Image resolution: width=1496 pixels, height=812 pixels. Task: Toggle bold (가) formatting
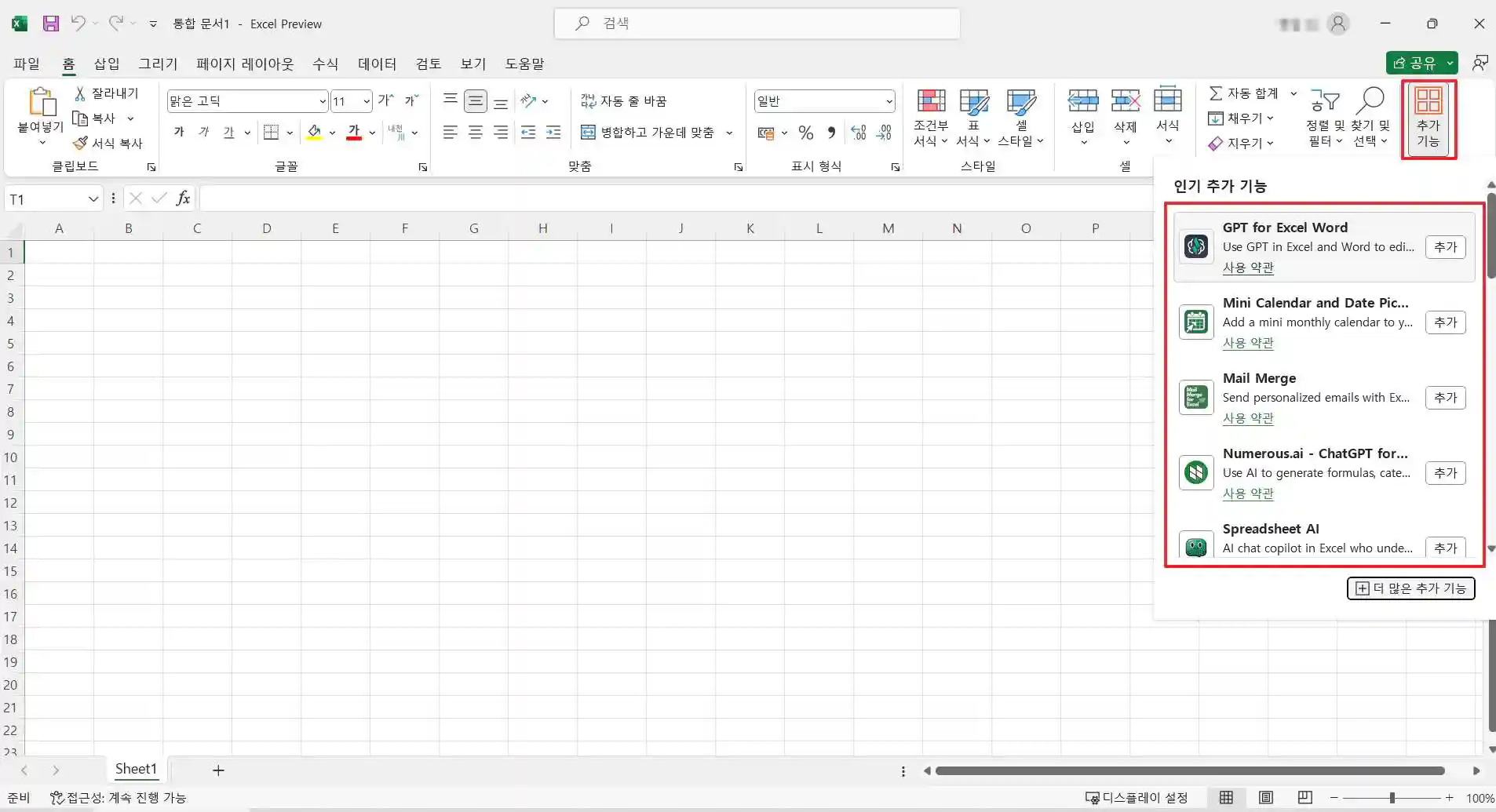pos(179,133)
